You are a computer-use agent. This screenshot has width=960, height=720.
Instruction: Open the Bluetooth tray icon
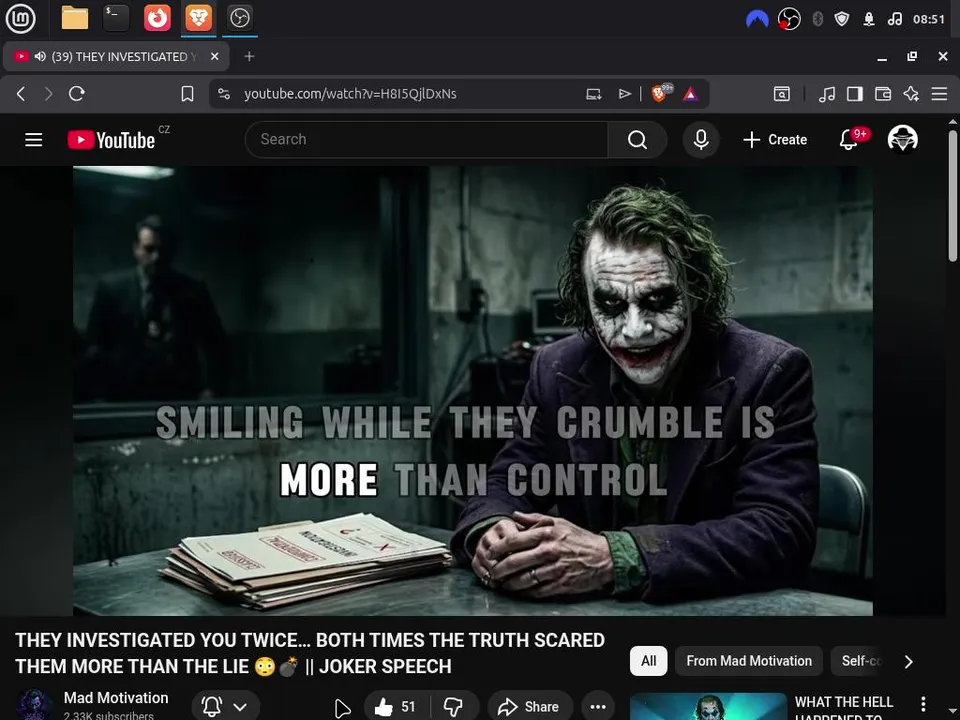pos(817,20)
